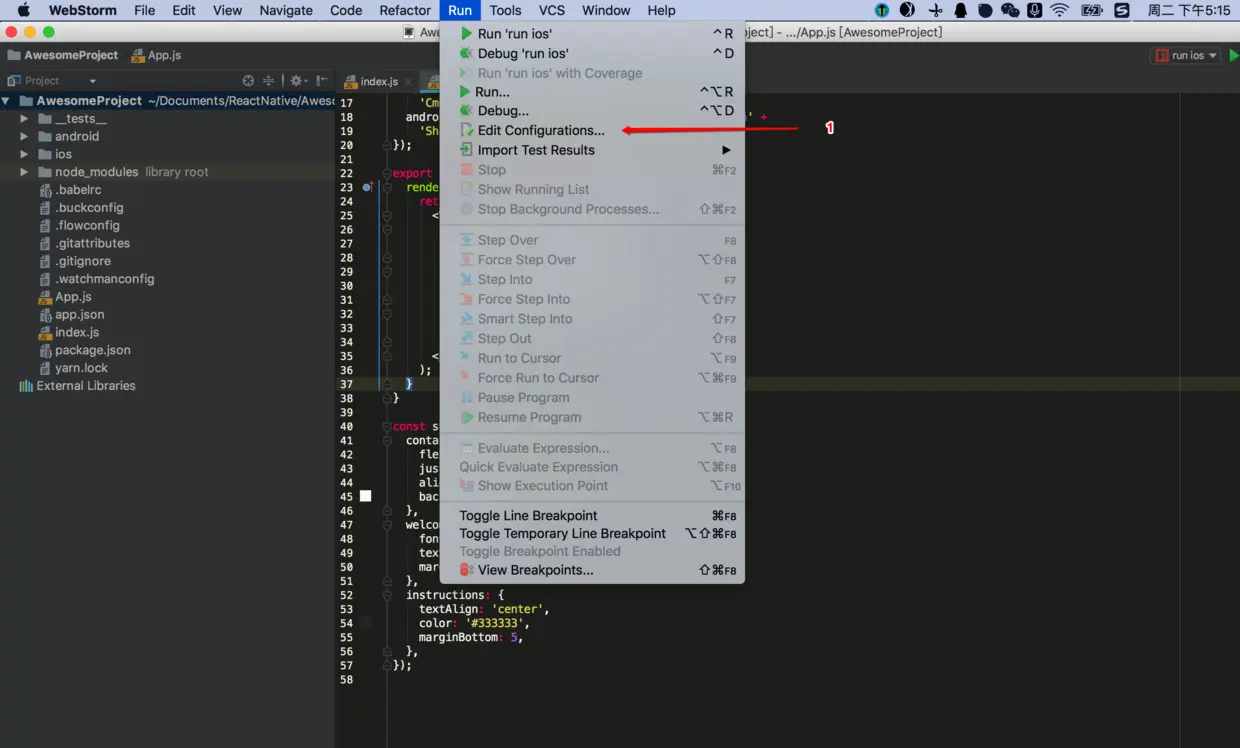The height and width of the screenshot is (748, 1240).
Task: Open the 'run ios' run configuration dropdown
Action: click(1186, 56)
